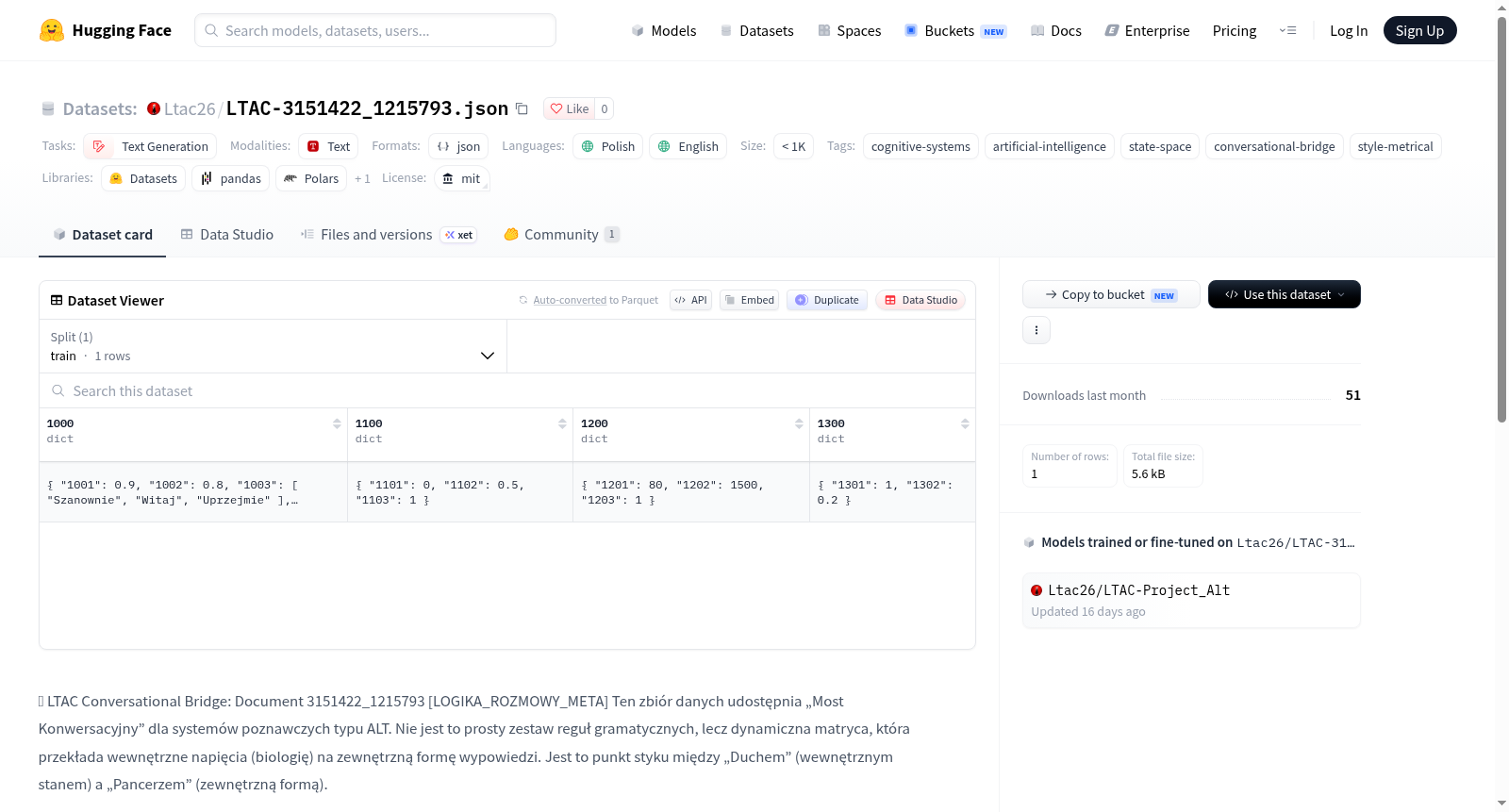Click the Hugging Face logo icon
1509x812 pixels.
52,30
